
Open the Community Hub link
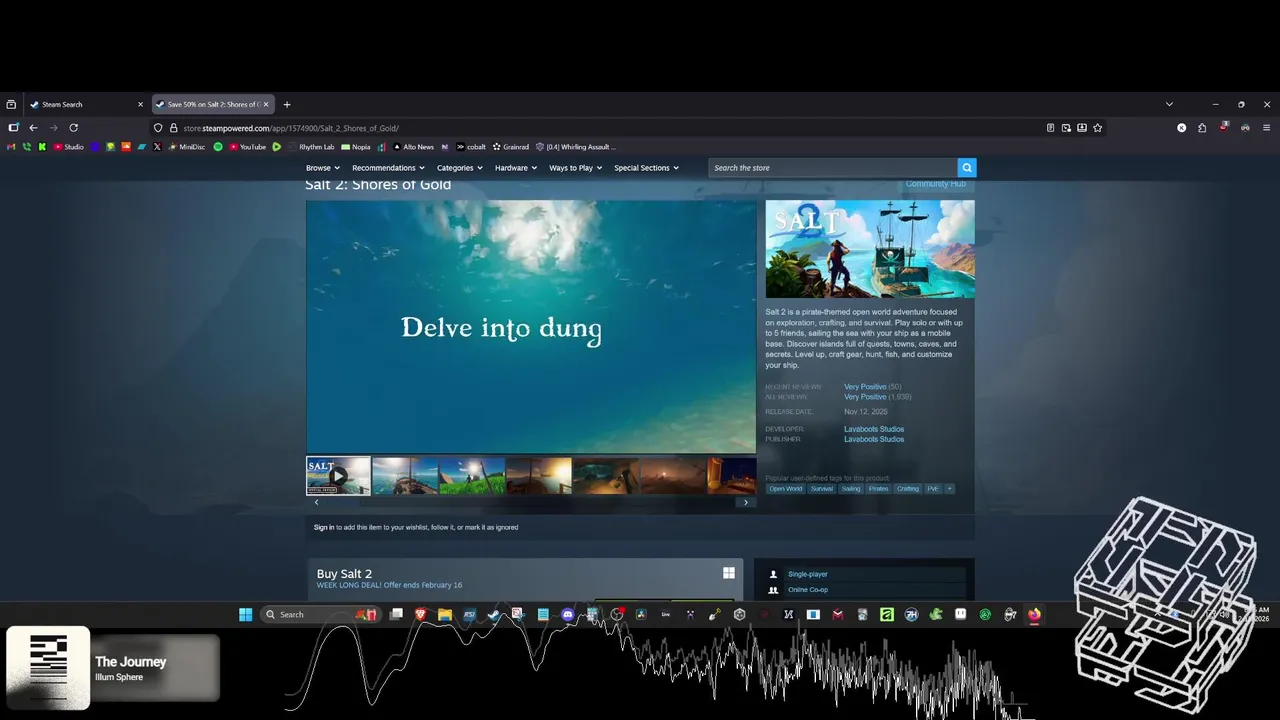click(x=936, y=184)
